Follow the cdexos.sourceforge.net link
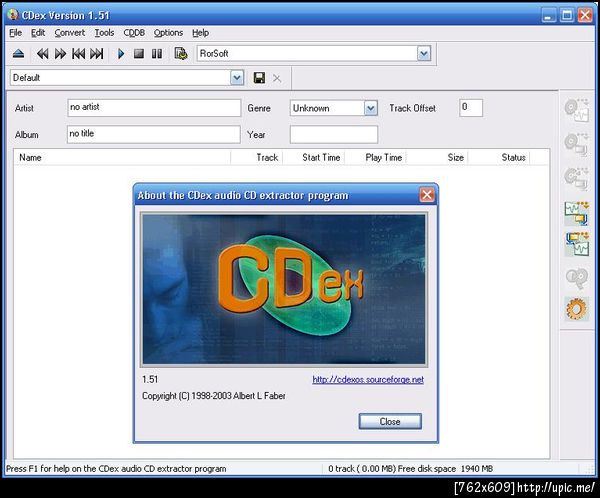 point(368,380)
